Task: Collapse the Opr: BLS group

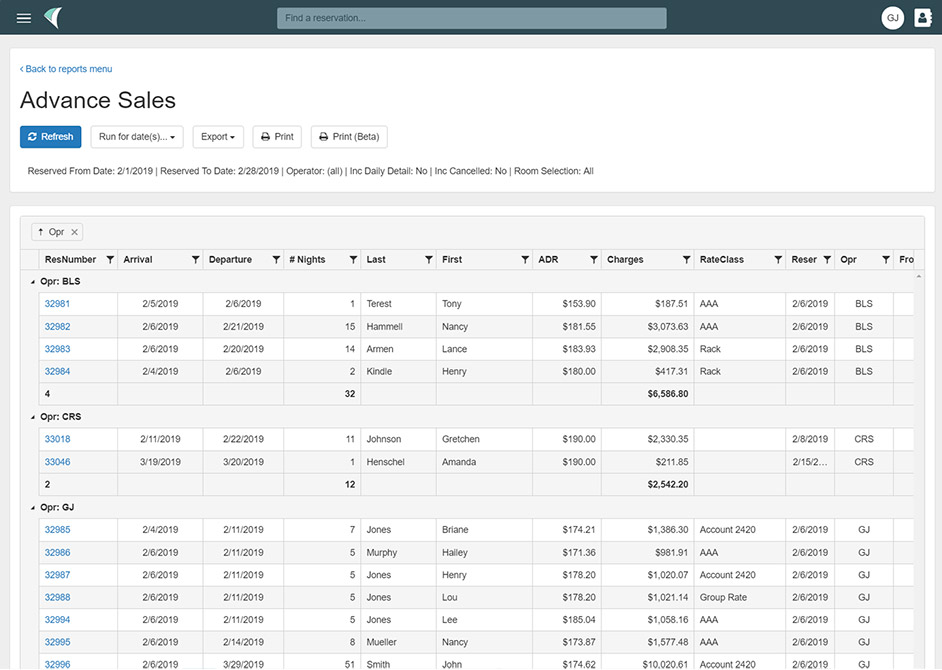Action: (32, 282)
